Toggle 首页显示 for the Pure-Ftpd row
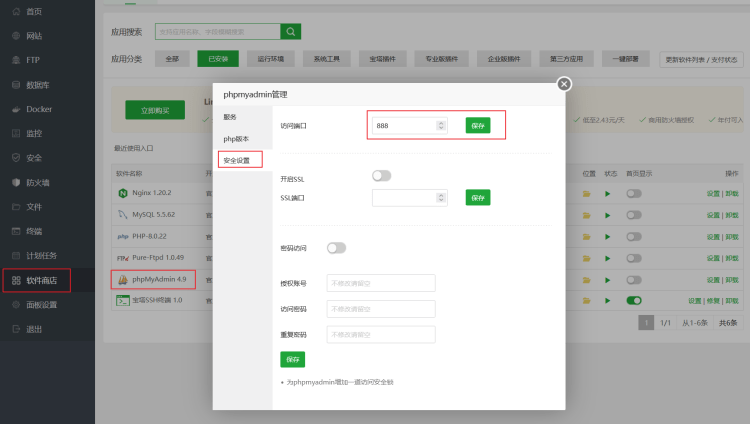This screenshot has height=424, width=750. pos(634,258)
